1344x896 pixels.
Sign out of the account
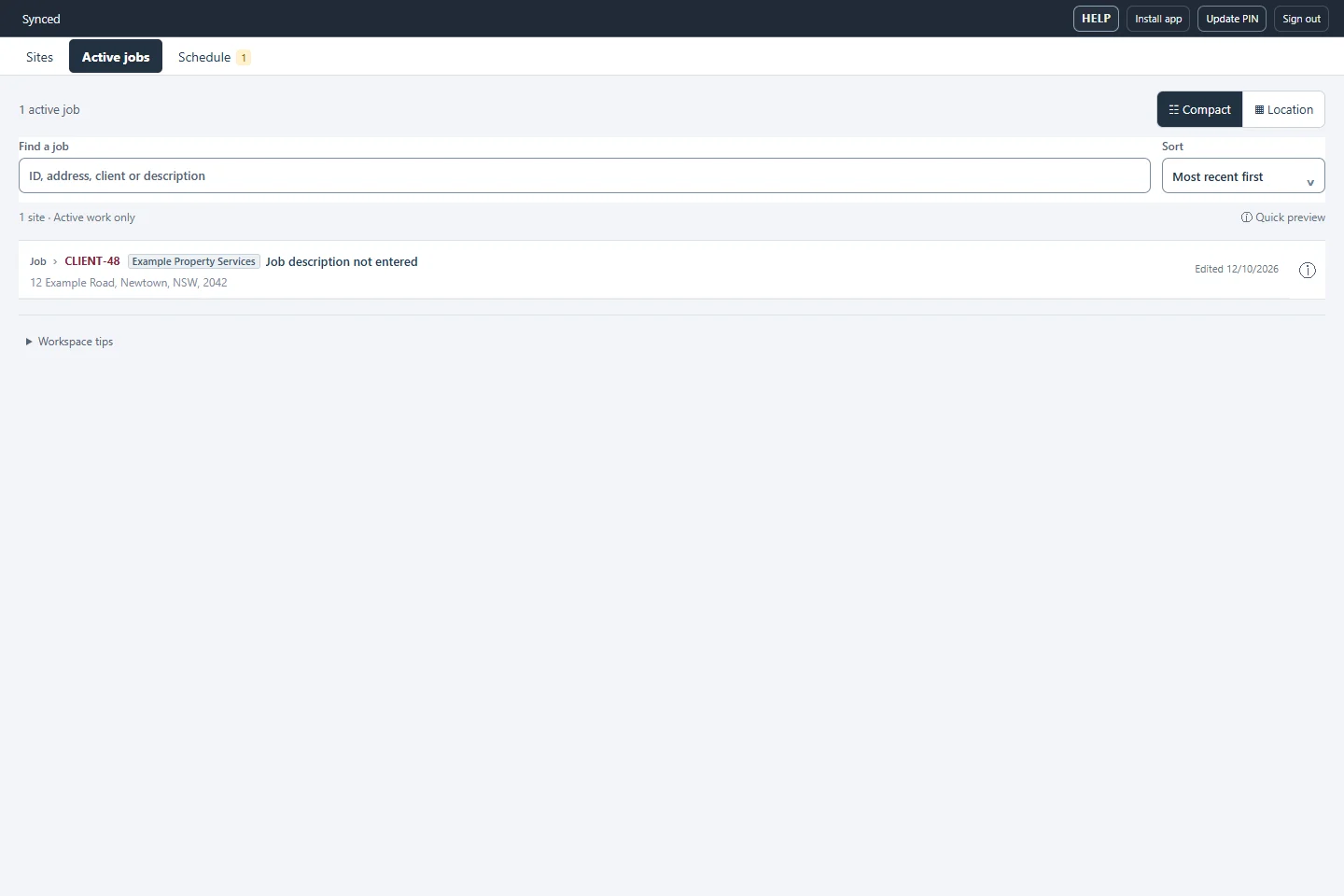pyautogui.click(x=1301, y=19)
